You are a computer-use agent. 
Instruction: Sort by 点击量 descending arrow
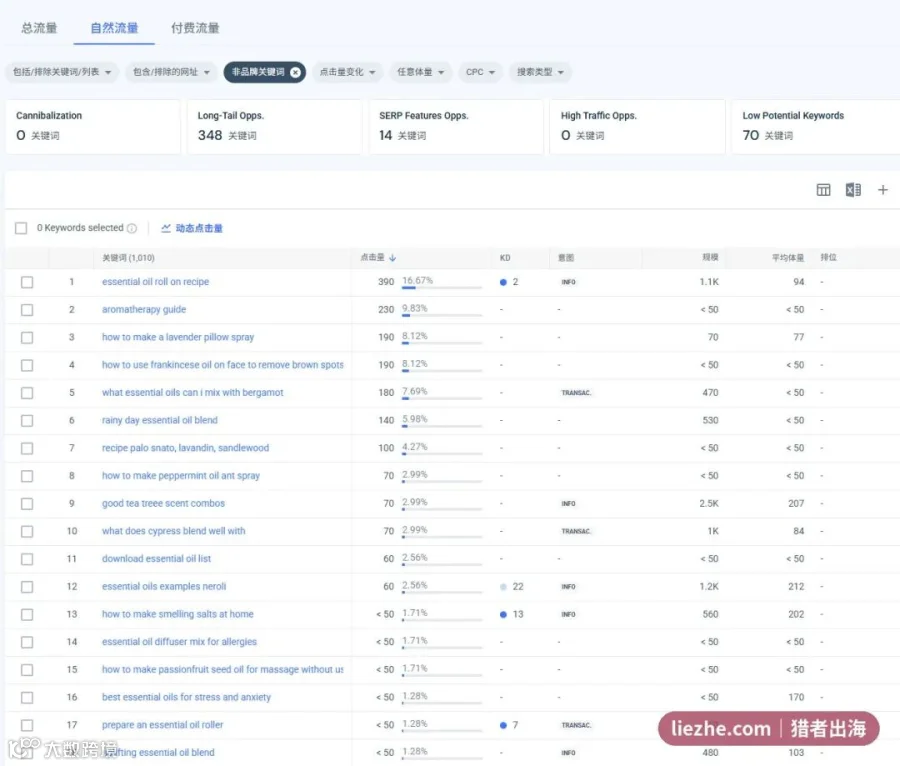[x=393, y=258]
